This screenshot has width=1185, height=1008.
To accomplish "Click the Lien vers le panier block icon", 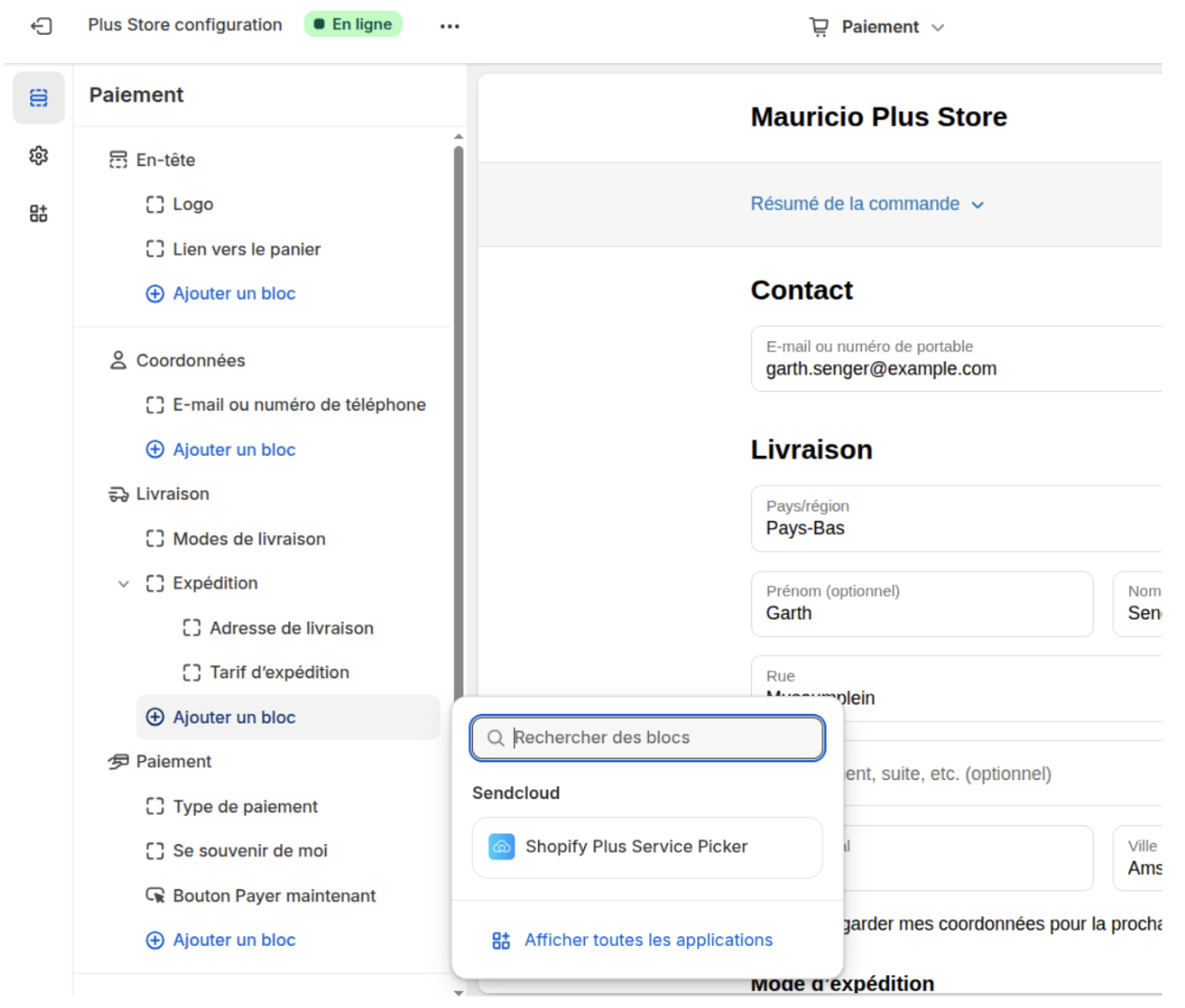I will [155, 249].
